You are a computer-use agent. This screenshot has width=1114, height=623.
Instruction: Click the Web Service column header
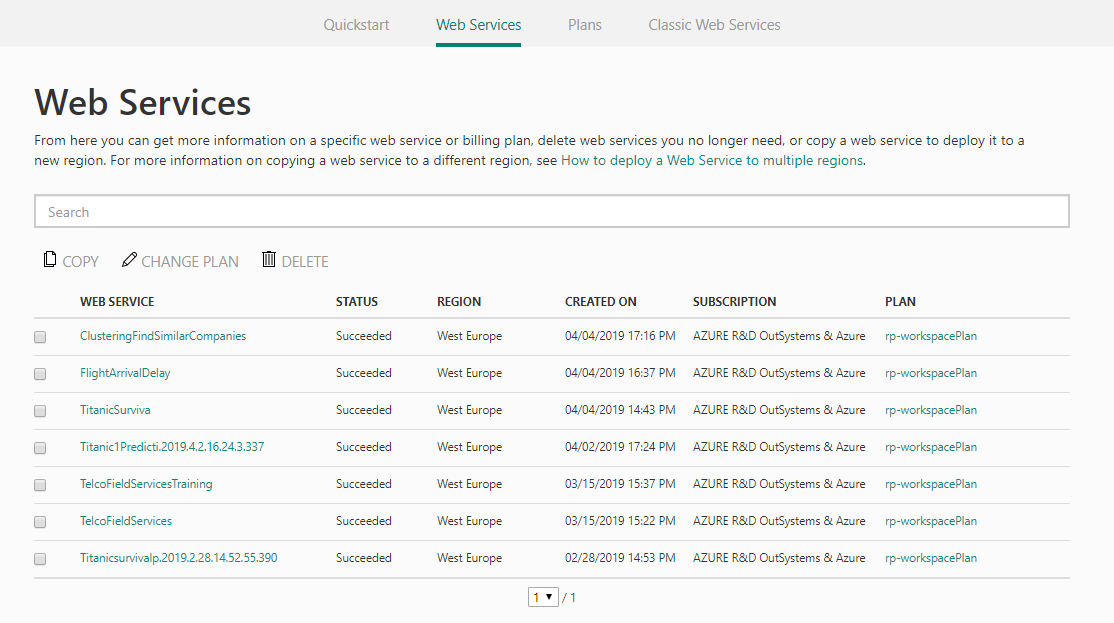pyautogui.click(x=117, y=301)
